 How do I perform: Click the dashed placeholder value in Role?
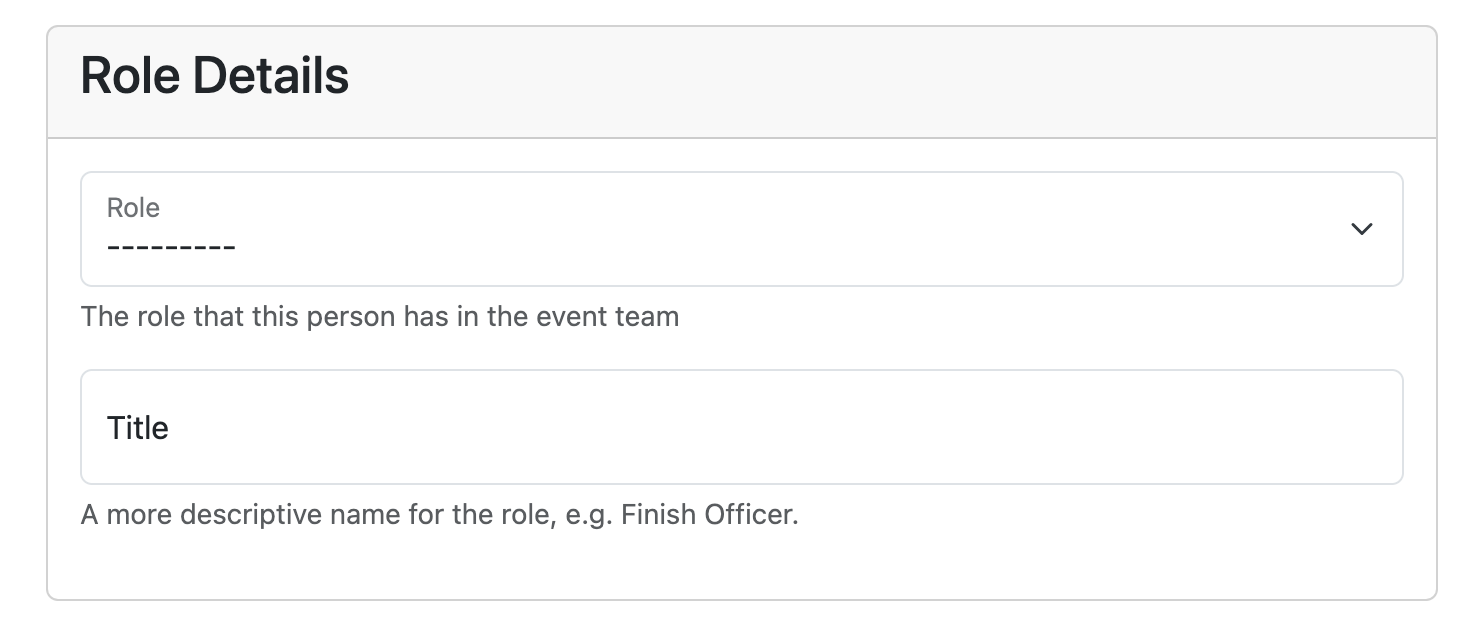point(171,246)
